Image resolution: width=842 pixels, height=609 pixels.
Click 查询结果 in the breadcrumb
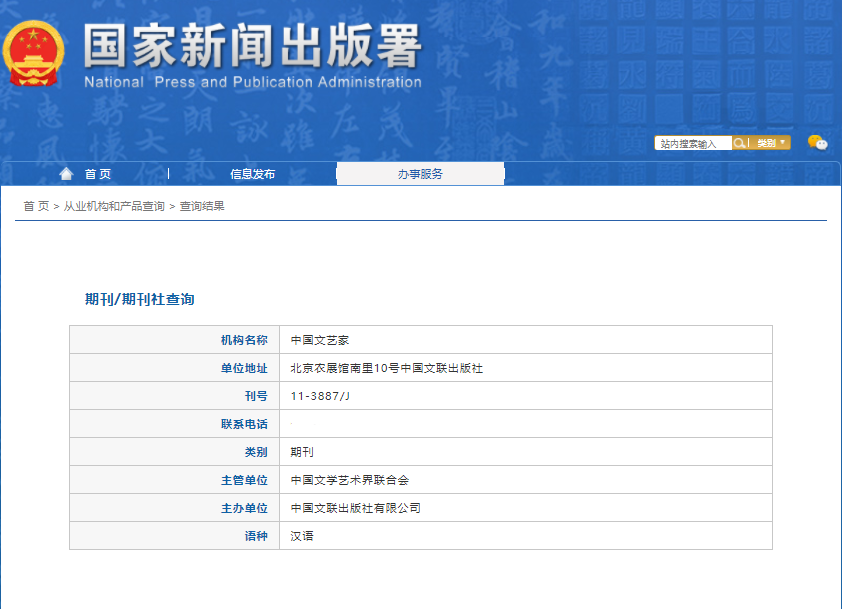click(202, 206)
